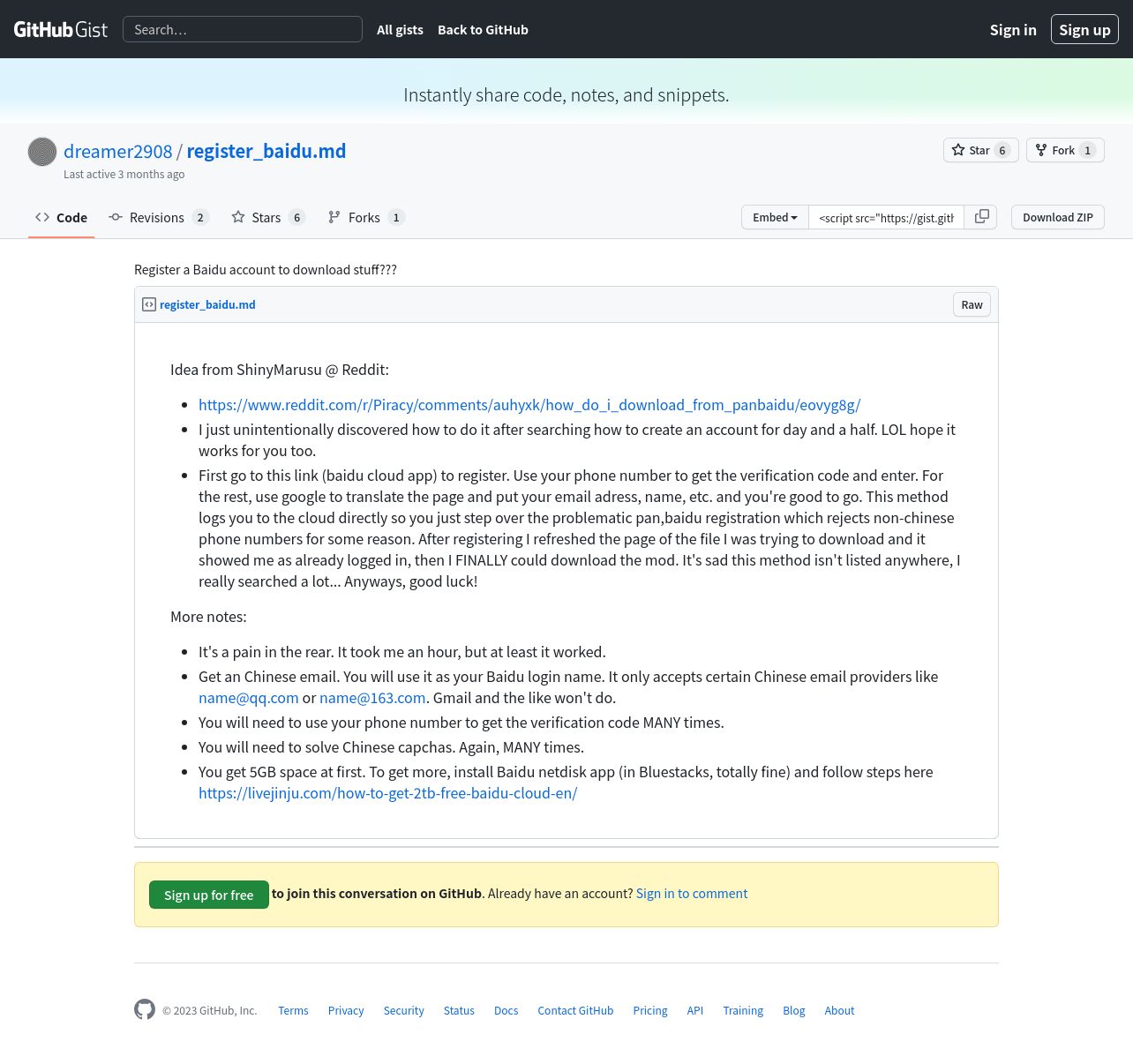
Task: Open the Security footer link
Action: [404, 1010]
